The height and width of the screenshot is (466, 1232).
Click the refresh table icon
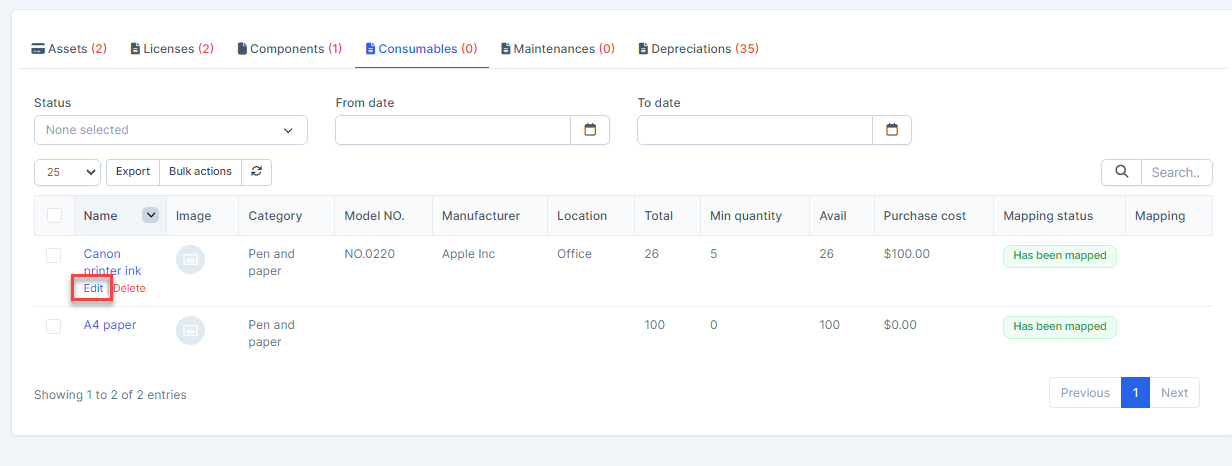pyautogui.click(x=256, y=172)
